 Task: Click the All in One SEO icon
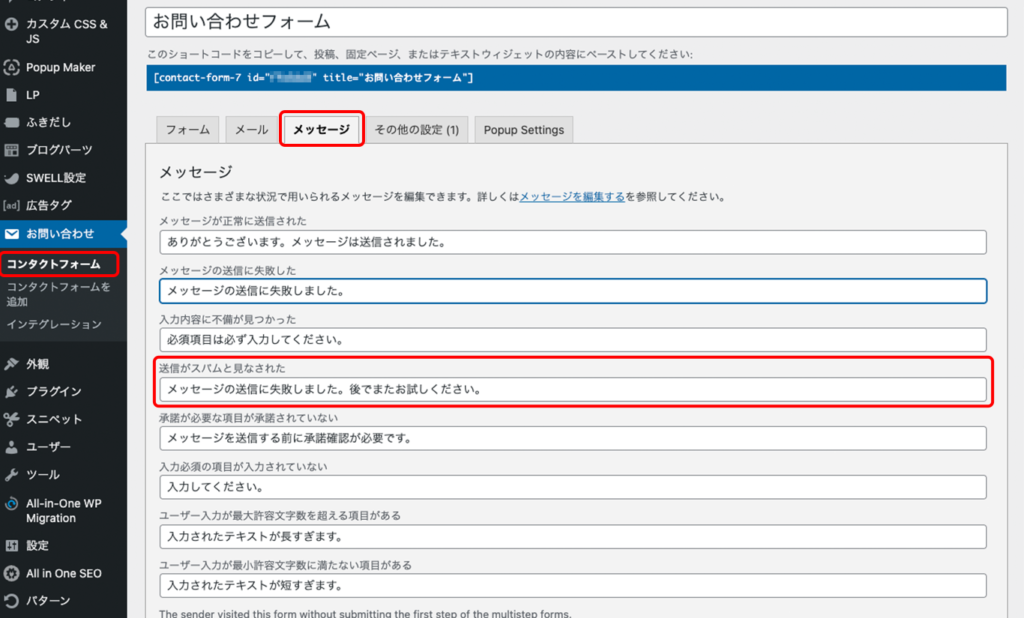[12, 574]
